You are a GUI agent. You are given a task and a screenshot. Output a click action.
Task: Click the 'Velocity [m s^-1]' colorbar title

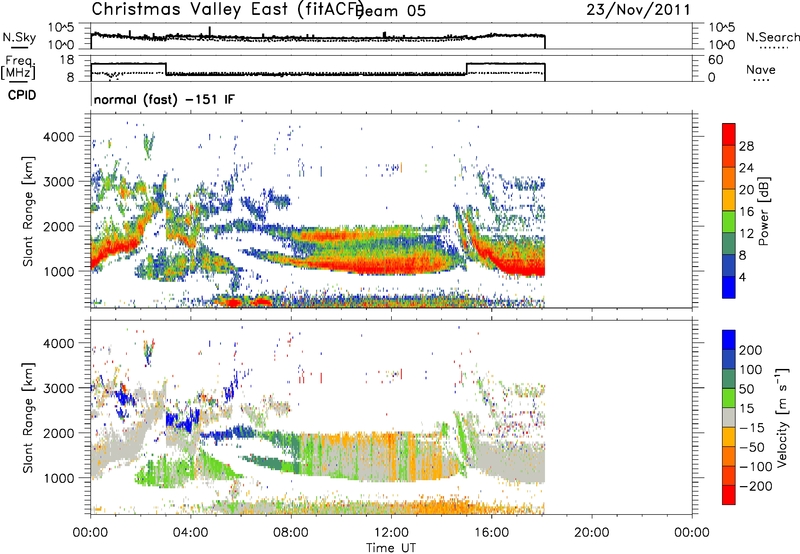(782, 417)
